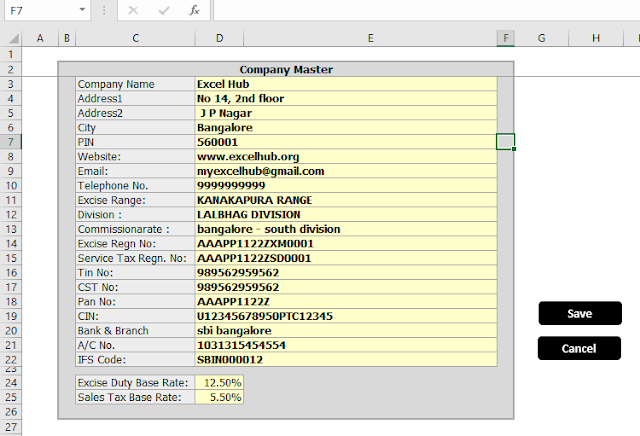Click the 'Sales Tax Base Rate:' label cell
Image resolution: width=640 pixels, height=436 pixels.
(x=135, y=397)
